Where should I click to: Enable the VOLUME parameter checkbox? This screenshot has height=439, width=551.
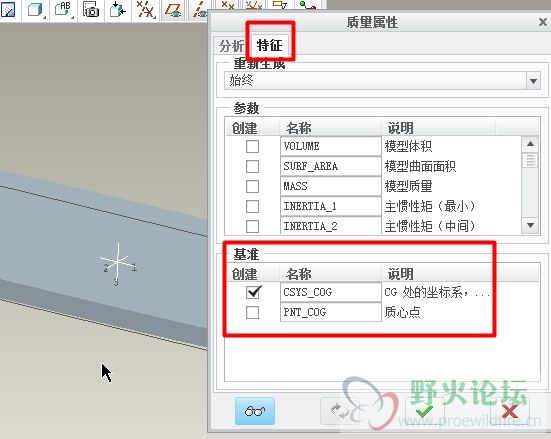coord(252,146)
